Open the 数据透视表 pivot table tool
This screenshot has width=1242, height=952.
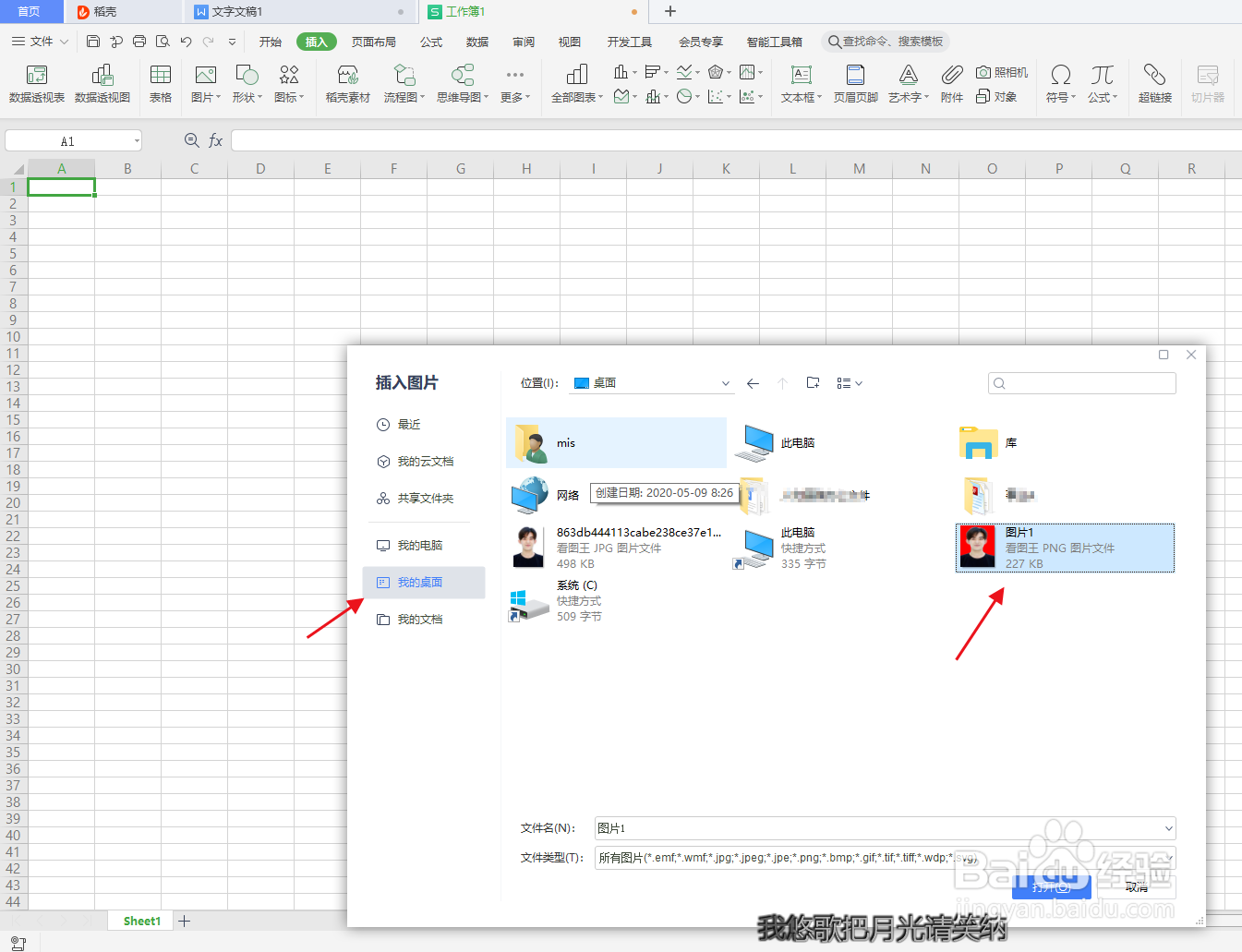(x=37, y=83)
